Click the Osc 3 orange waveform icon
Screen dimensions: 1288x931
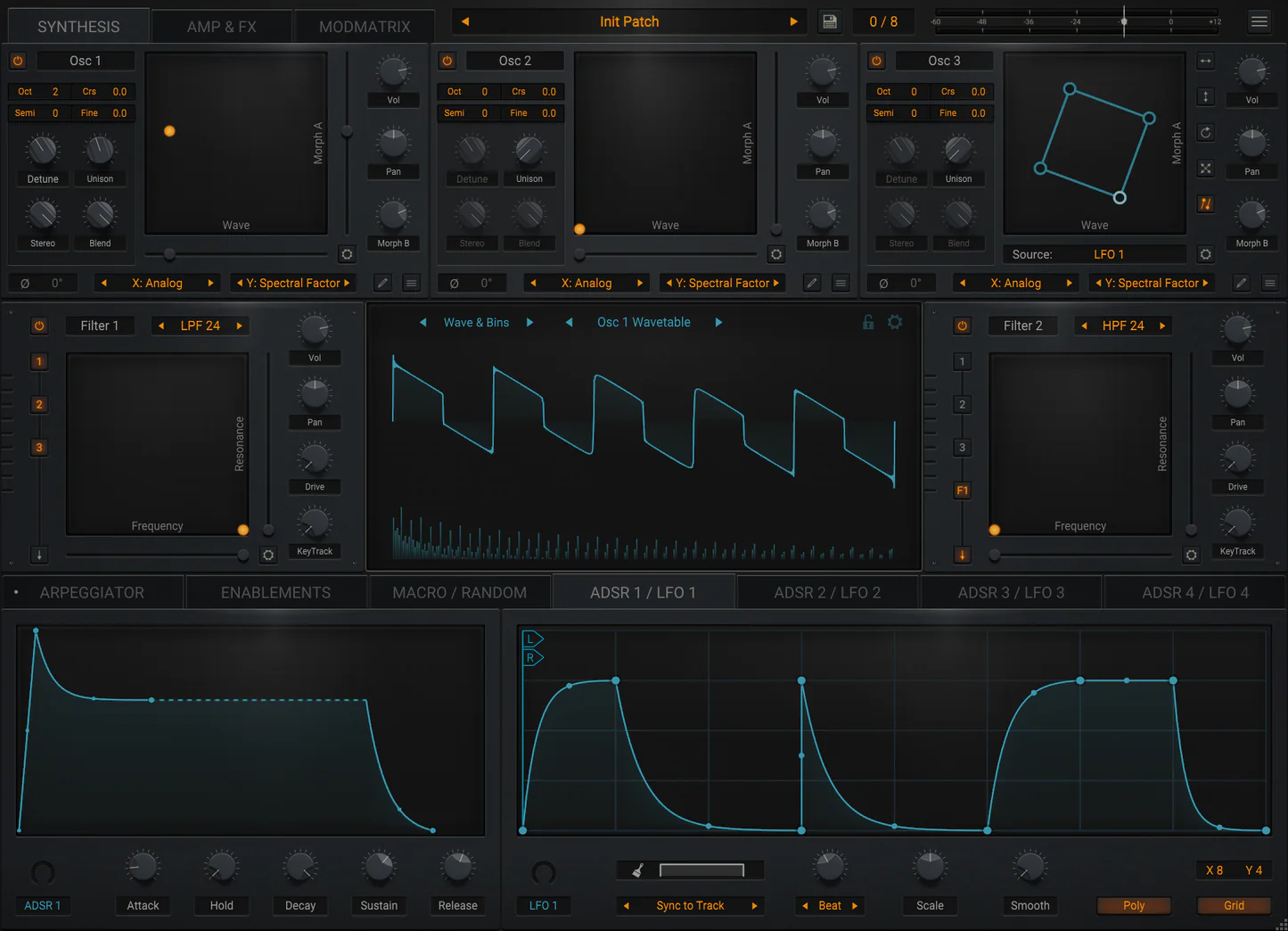click(1205, 204)
